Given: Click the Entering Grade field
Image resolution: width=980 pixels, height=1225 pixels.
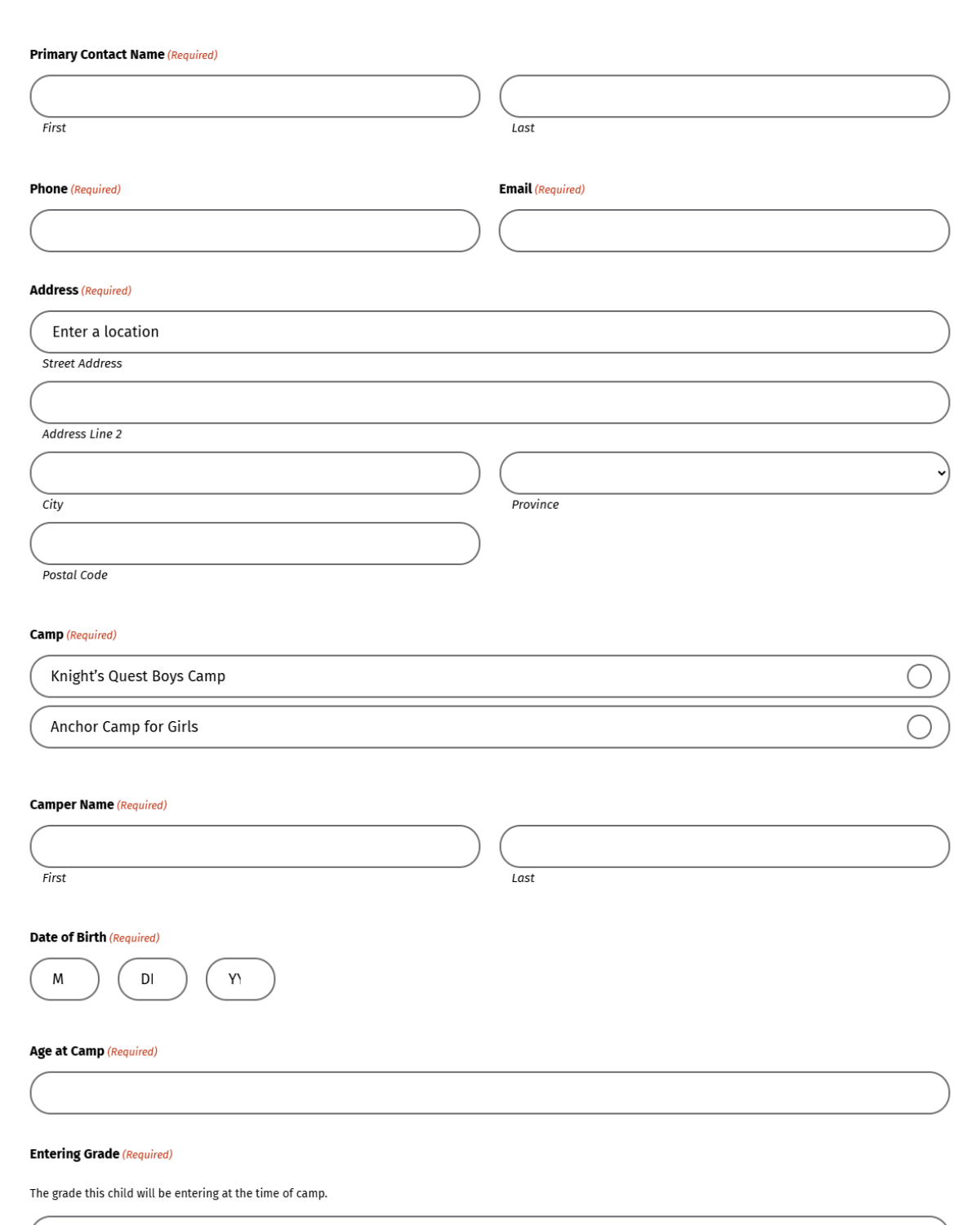Looking at the screenshot, I should (x=490, y=1222).
